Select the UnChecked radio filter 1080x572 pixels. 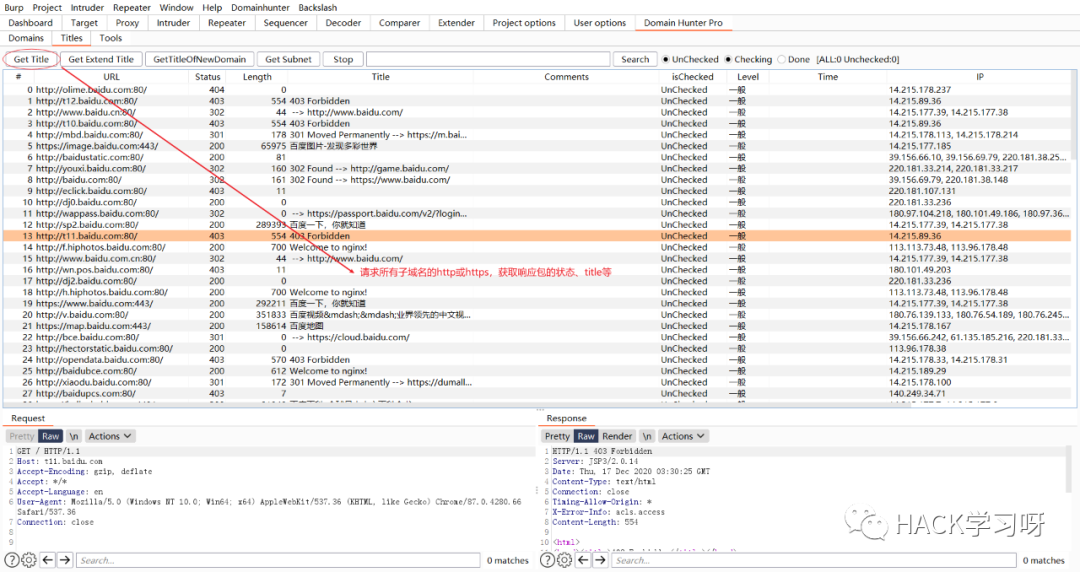click(666, 59)
